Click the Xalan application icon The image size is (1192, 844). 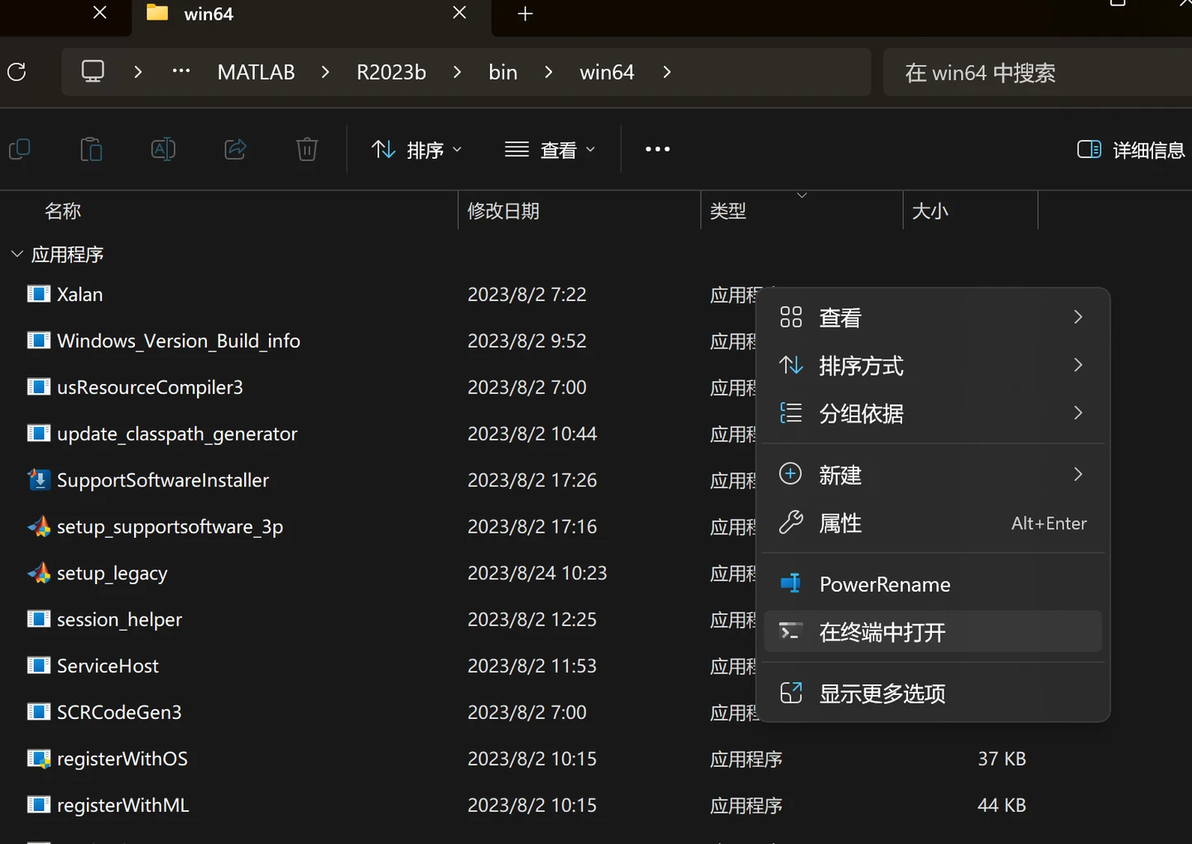(x=39, y=294)
